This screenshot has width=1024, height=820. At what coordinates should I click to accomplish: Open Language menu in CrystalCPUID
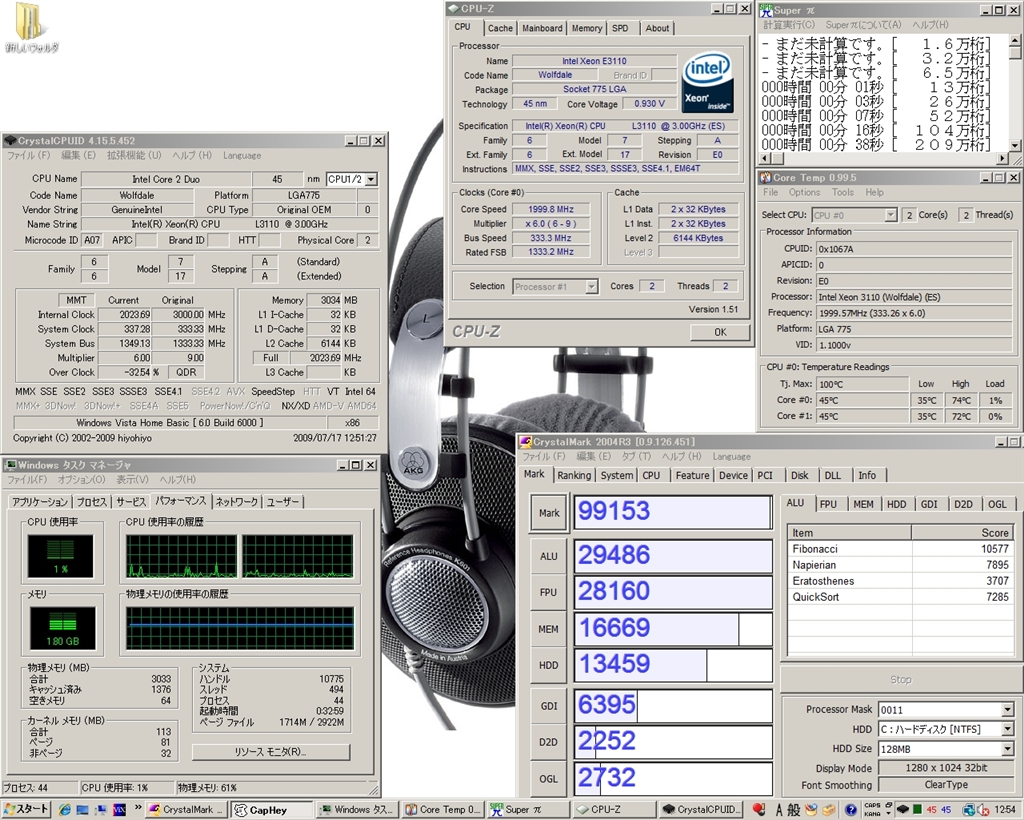click(x=242, y=155)
